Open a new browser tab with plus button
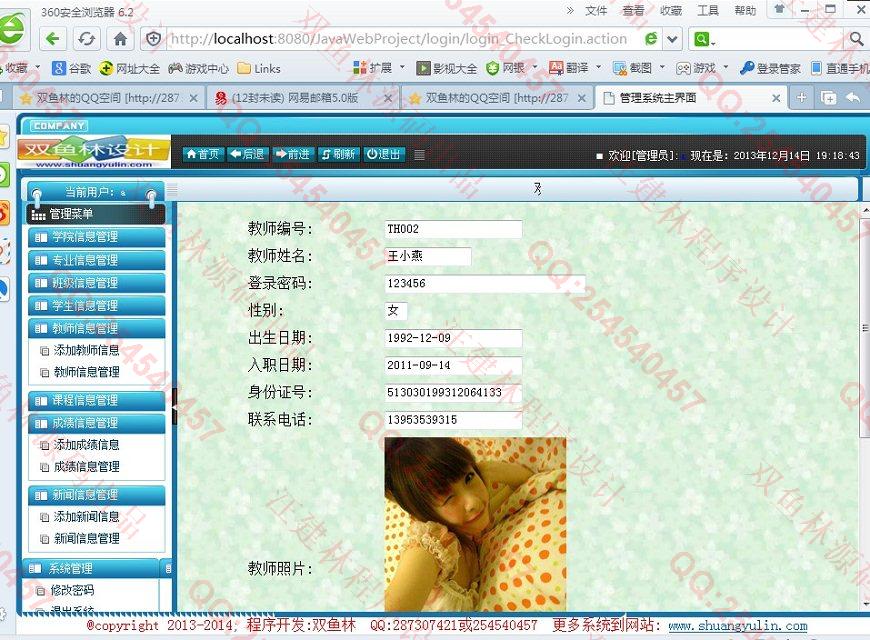This screenshot has height=640, width=870. pyautogui.click(x=801, y=98)
